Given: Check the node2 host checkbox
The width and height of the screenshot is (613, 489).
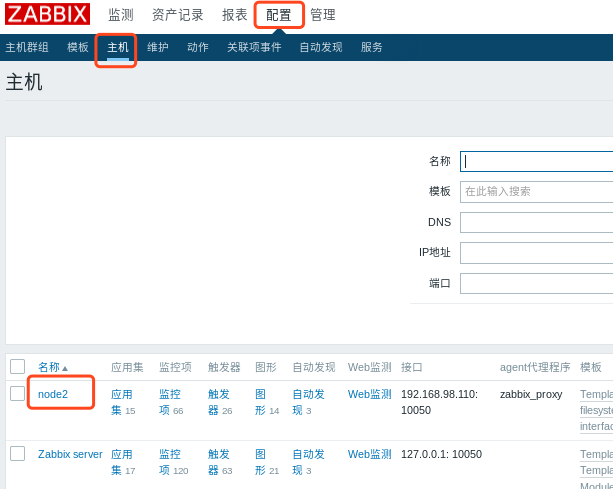Looking at the screenshot, I should point(18,394).
